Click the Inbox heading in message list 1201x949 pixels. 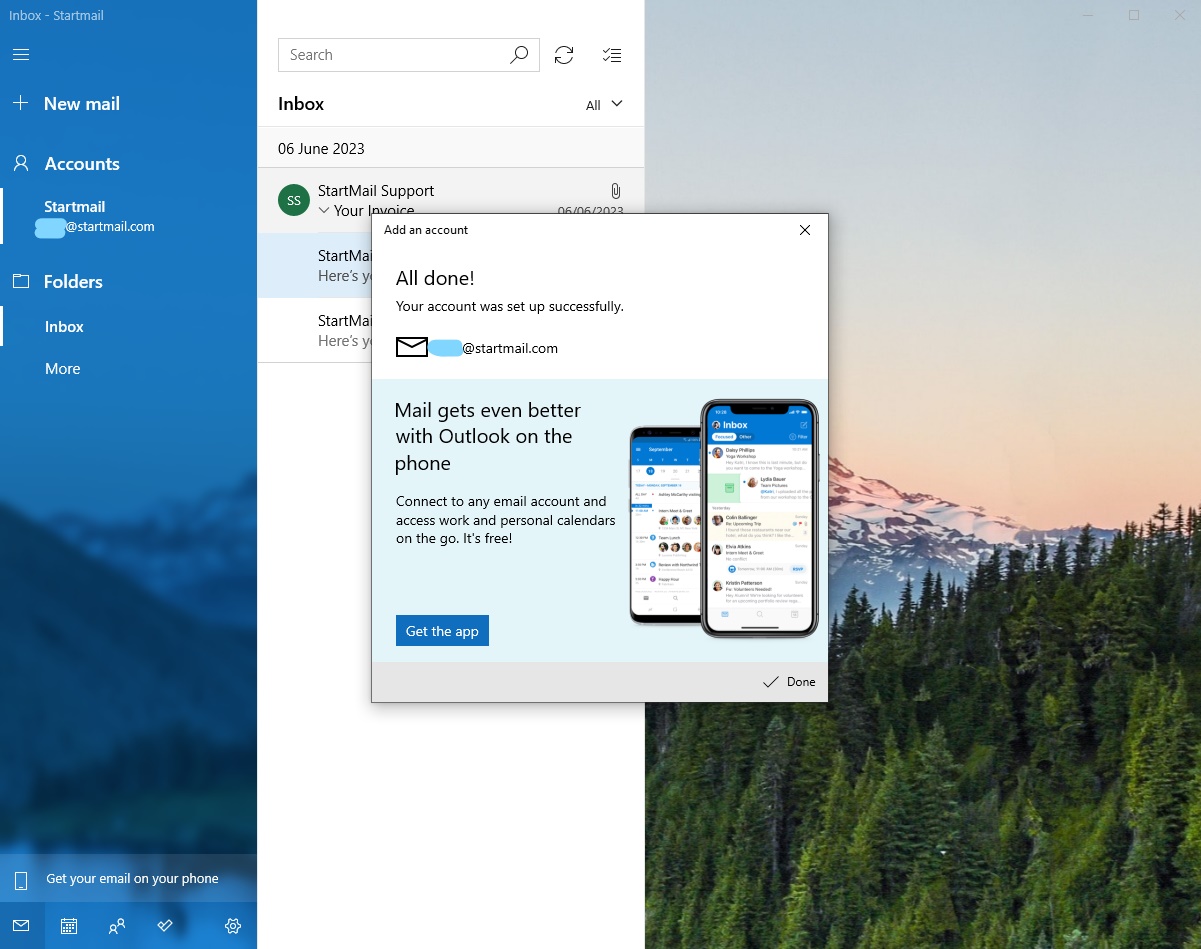pos(301,104)
